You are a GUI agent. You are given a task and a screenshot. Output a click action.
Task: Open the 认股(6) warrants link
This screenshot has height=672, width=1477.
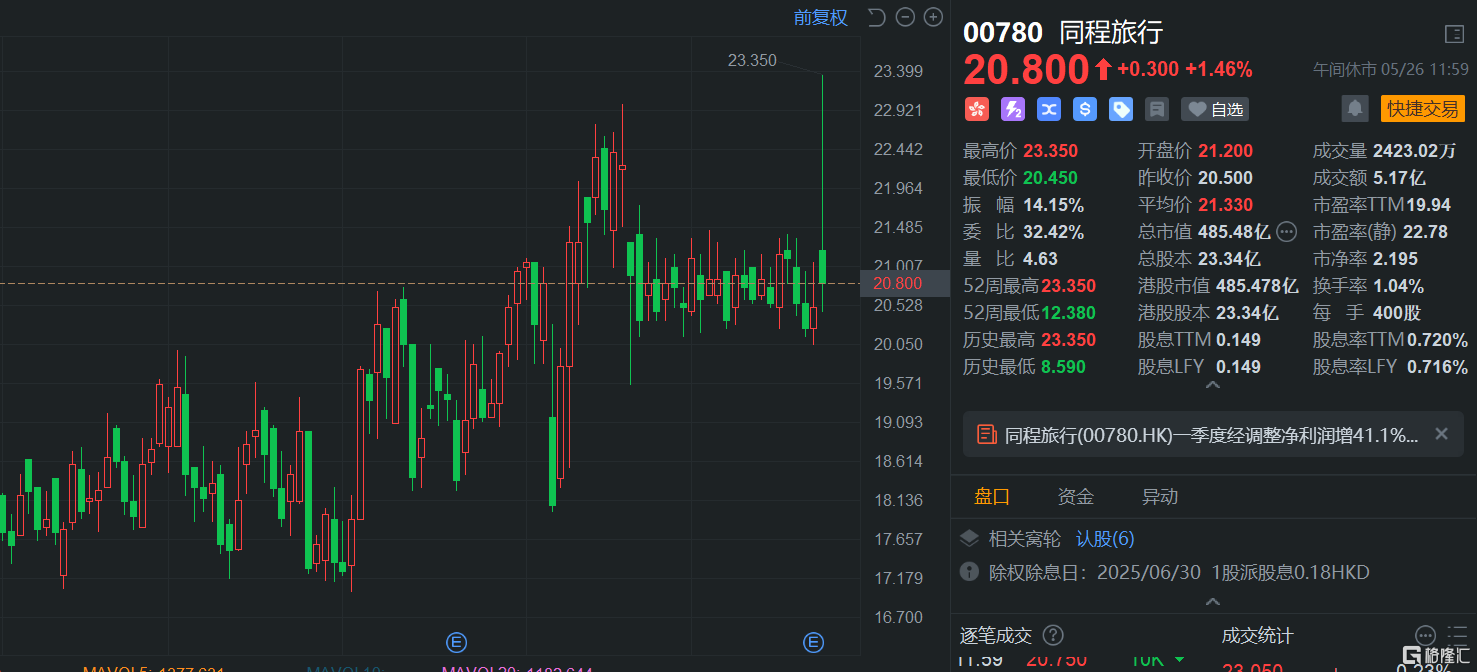tap(1105, 539)
